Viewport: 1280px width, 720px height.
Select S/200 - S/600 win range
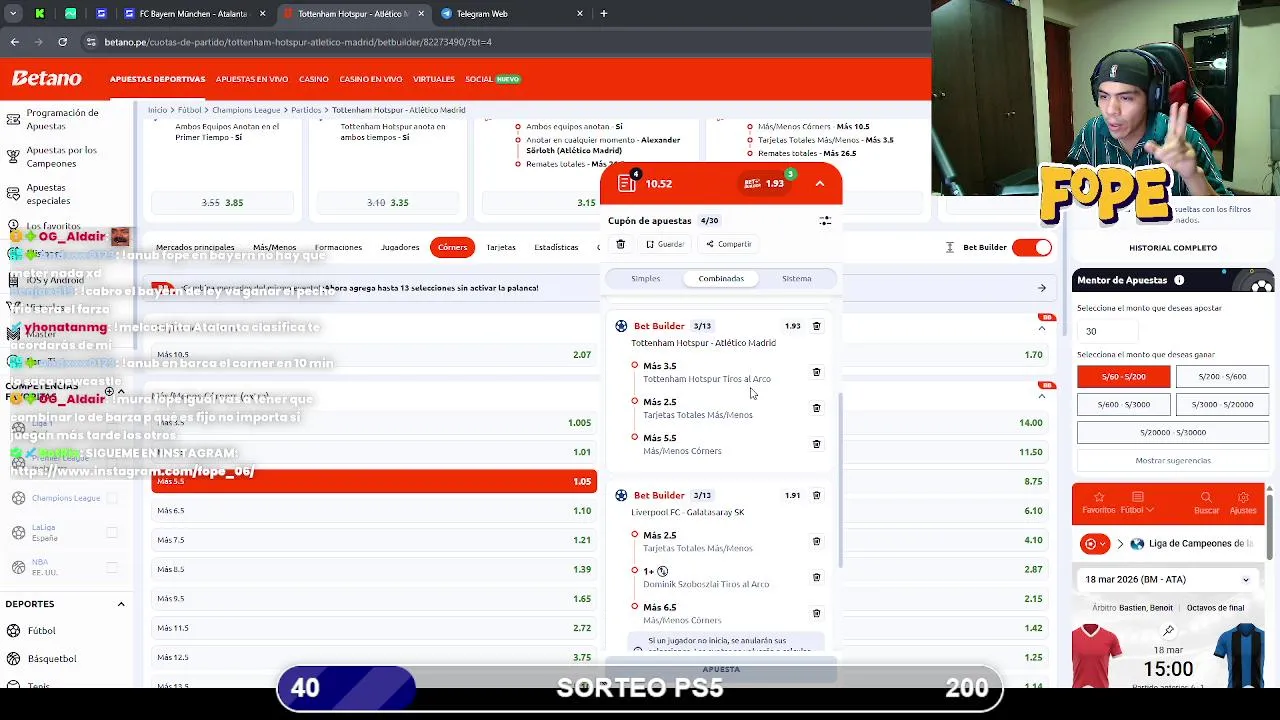coord(1221,377)
